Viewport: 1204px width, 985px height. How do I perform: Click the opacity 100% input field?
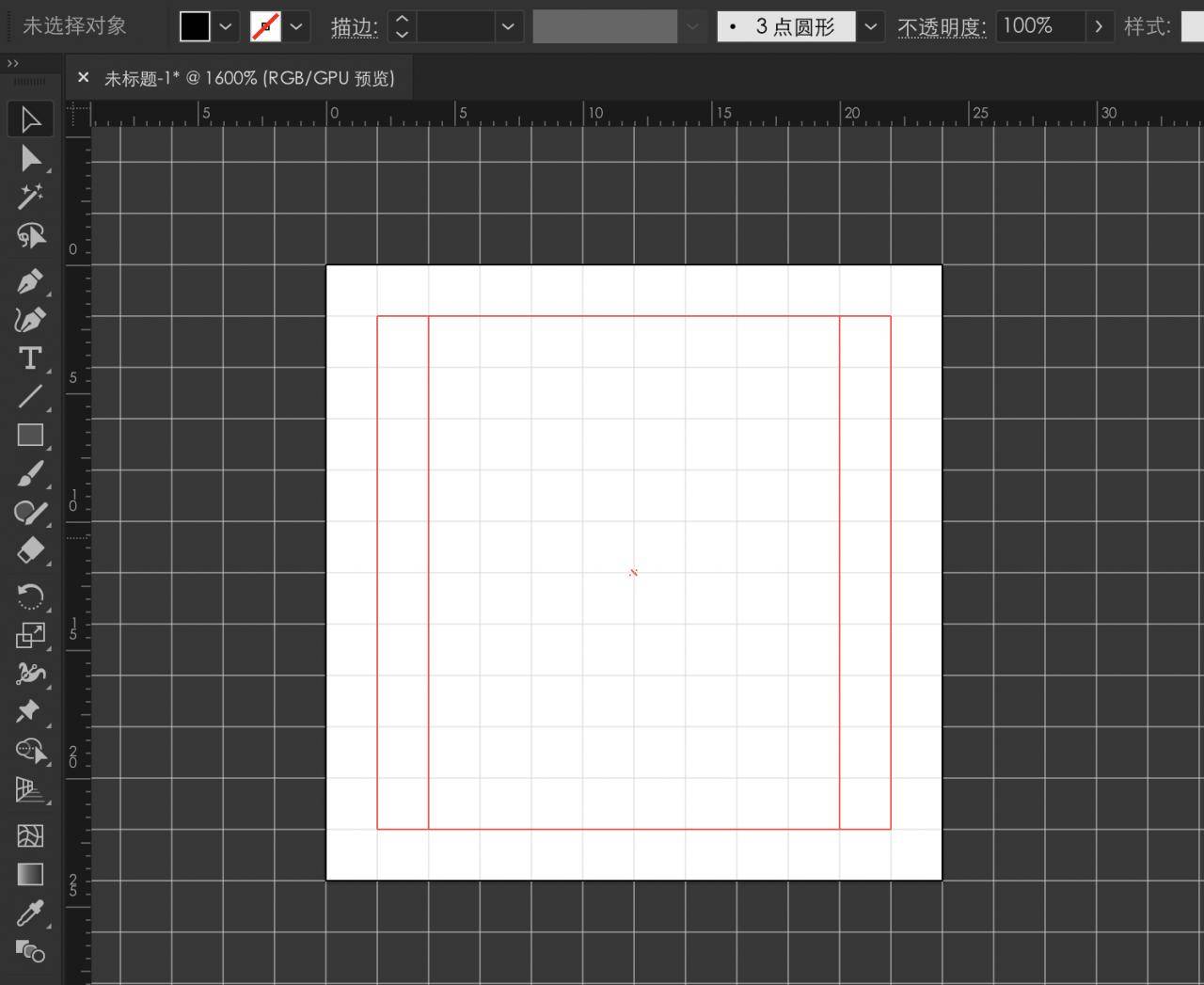coord(1040,26)
